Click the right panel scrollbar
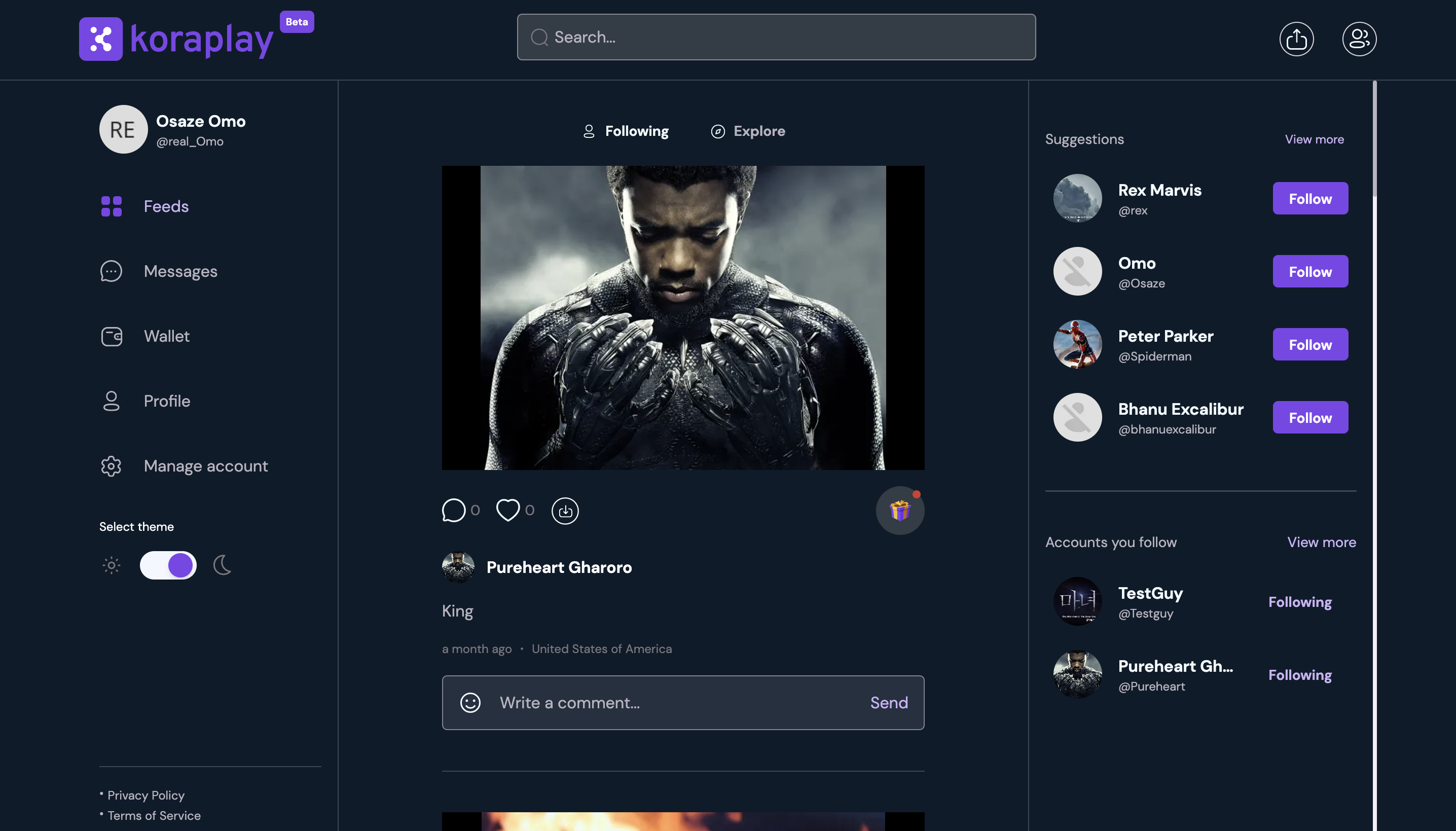Image resolution: width=1456 pixels, height=831 pixels. click(1374, 139)
